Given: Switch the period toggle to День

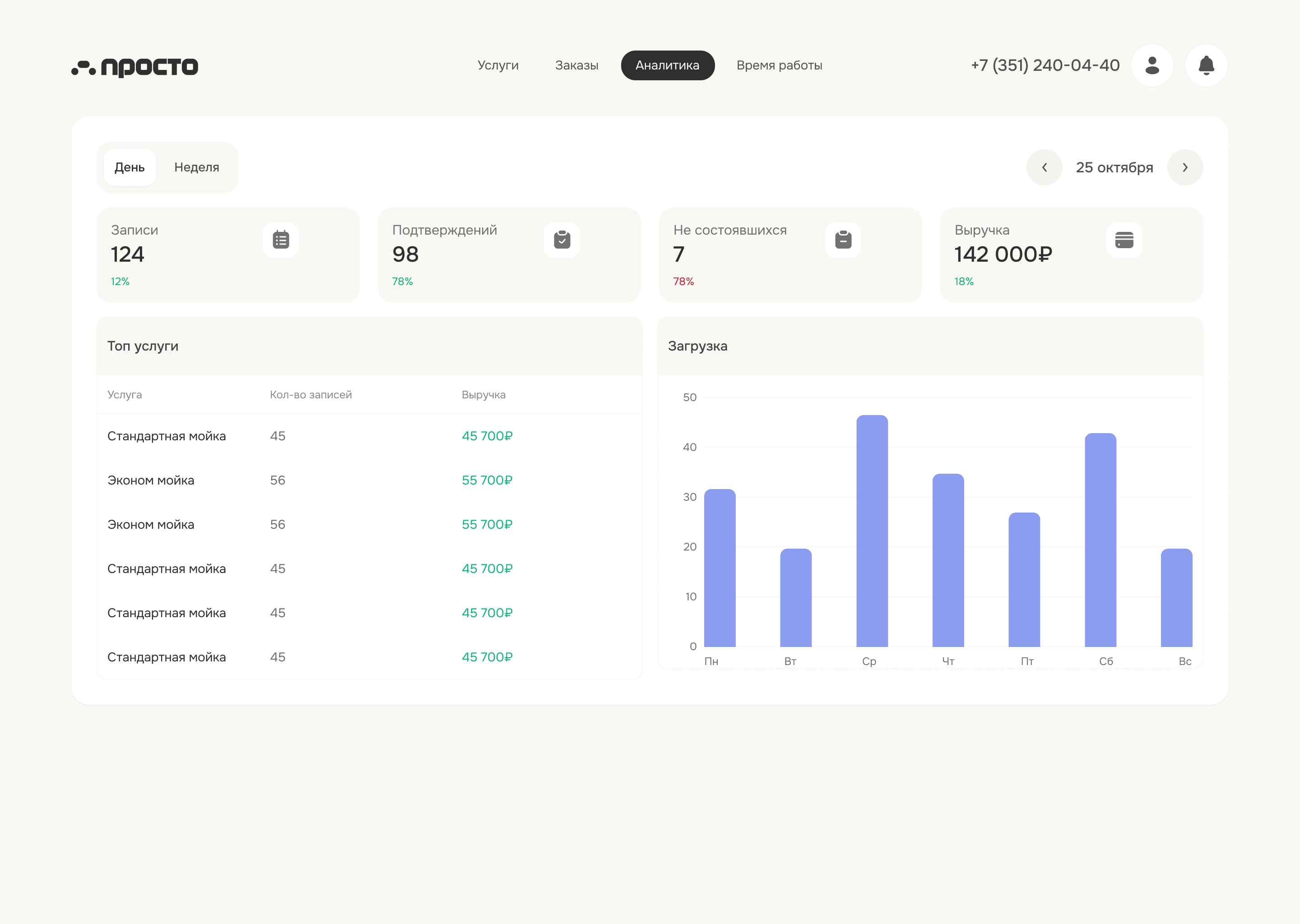Looking at the screenshot, I should click(130, 167).
